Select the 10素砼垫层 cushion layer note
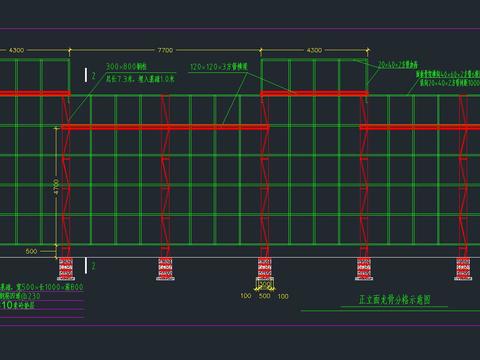Viewport: 480px width, 360px height. 17,305
